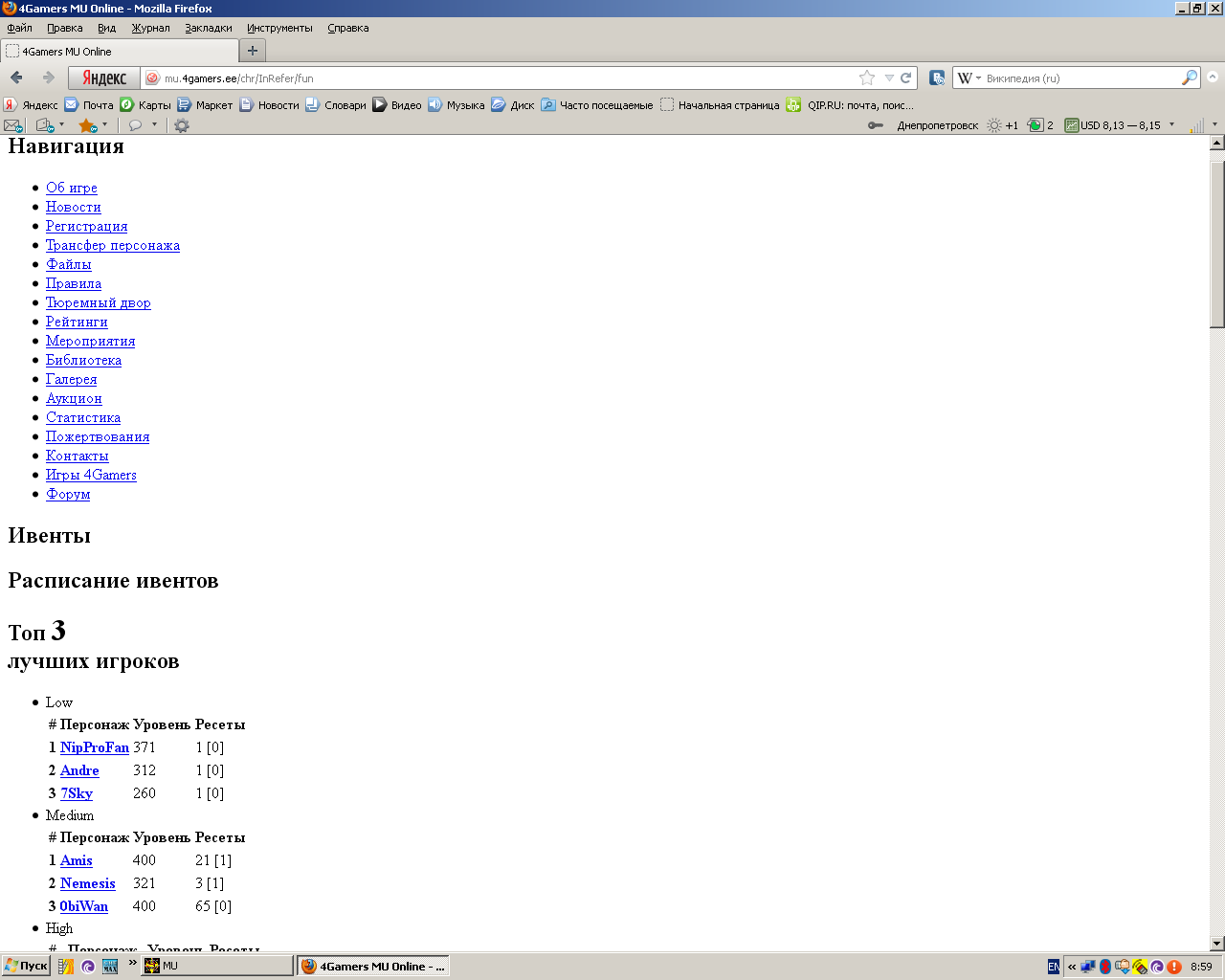Click the browser Back arrow button
The image size is (1225, 980).
pyautogui.click(x=16, y=78)
